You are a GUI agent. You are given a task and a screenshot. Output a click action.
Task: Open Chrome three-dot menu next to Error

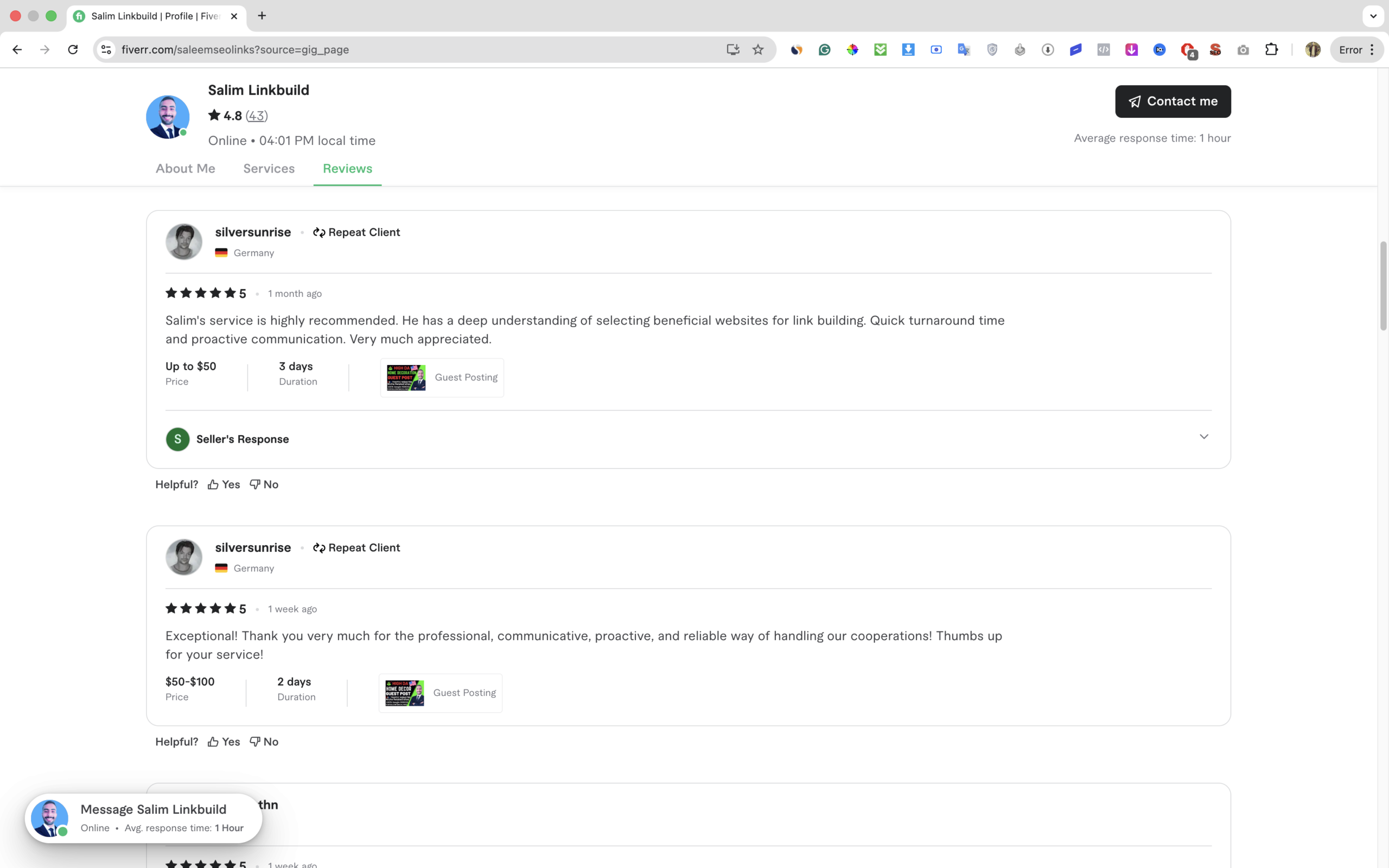click(1372, 49)
